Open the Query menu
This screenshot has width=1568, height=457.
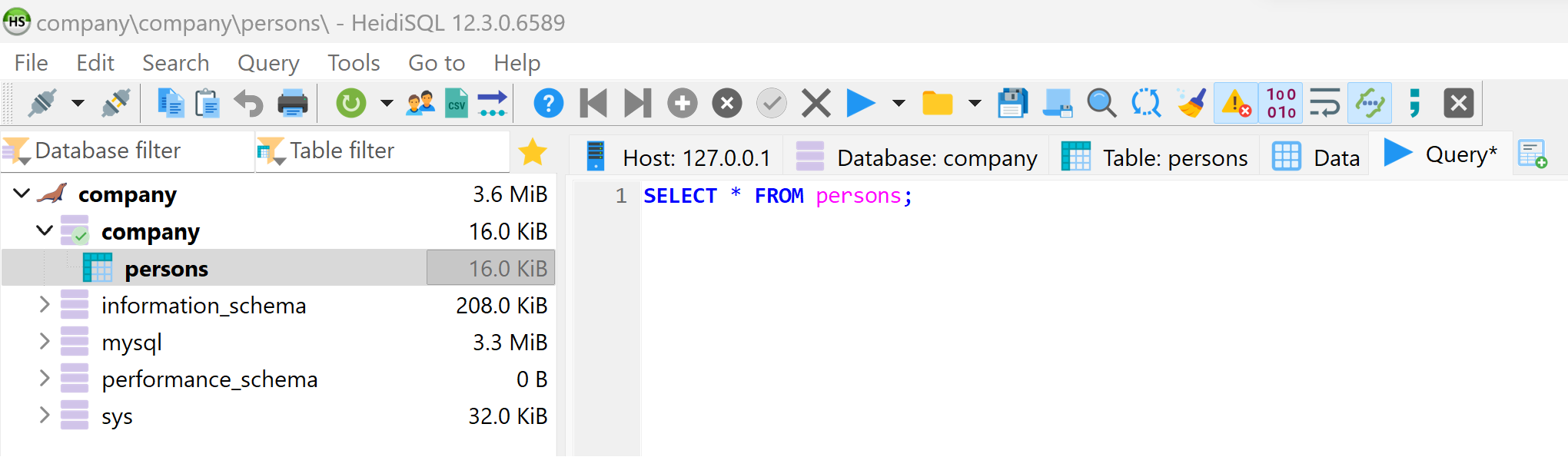(x=268, y=63)
